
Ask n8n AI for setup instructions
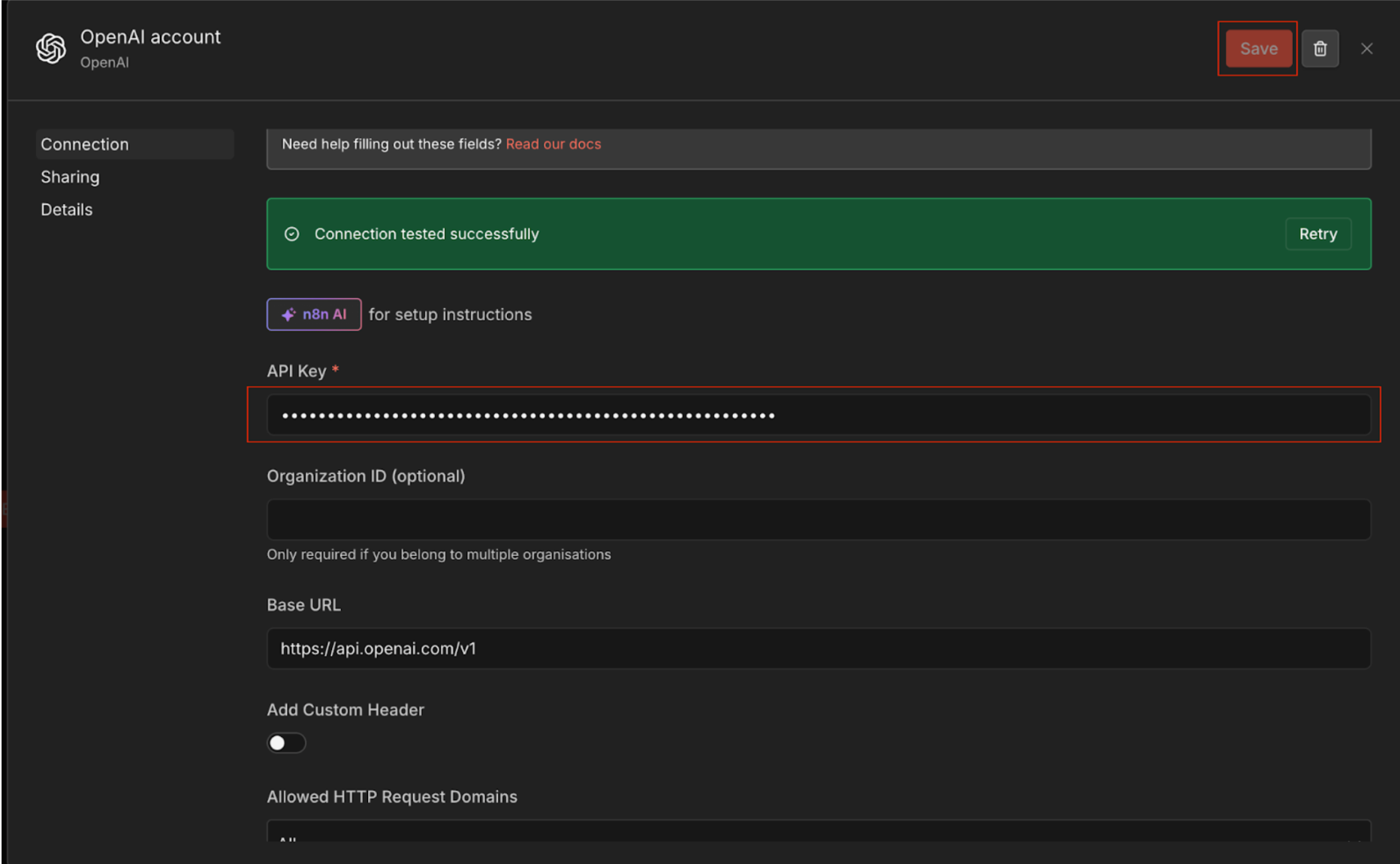pyautogui.click(x=314, y=314)
